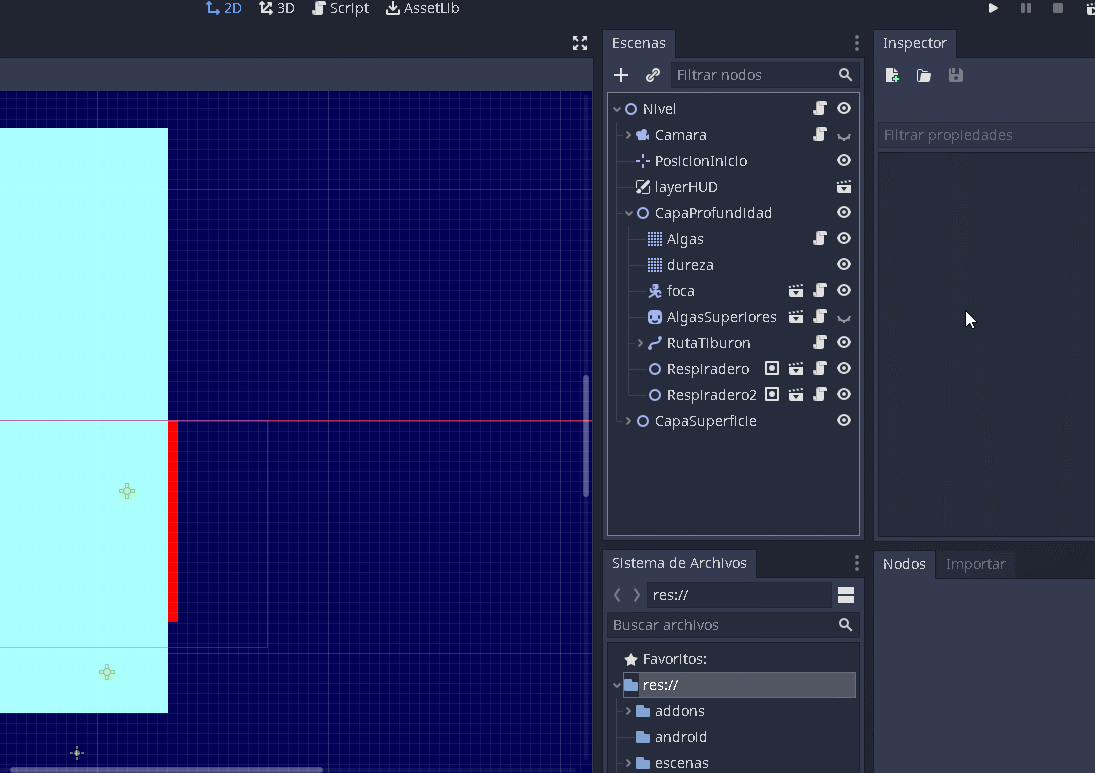
Task: Switch to the 3D workspace
Action: [277, 8]
